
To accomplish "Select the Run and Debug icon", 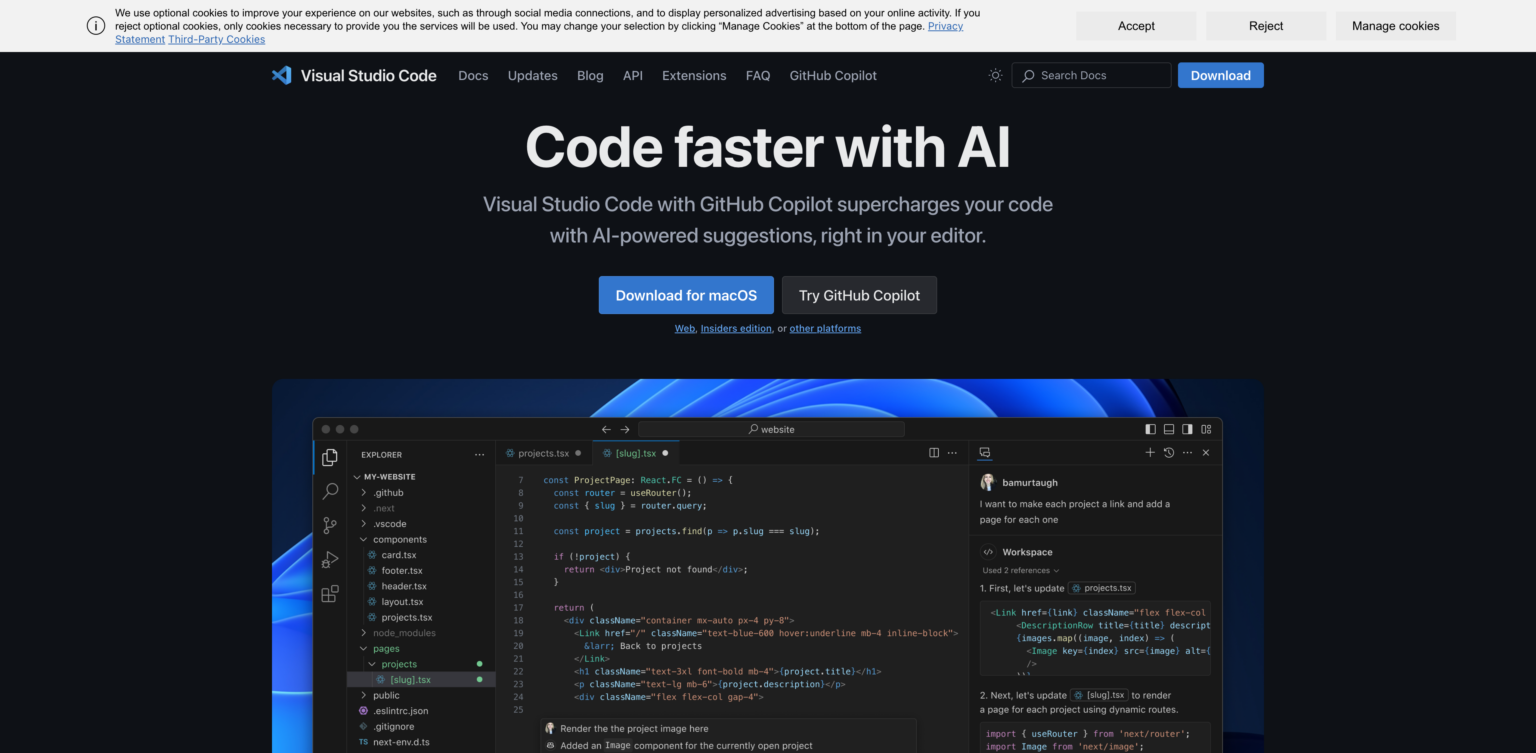I will click(330, 559).
